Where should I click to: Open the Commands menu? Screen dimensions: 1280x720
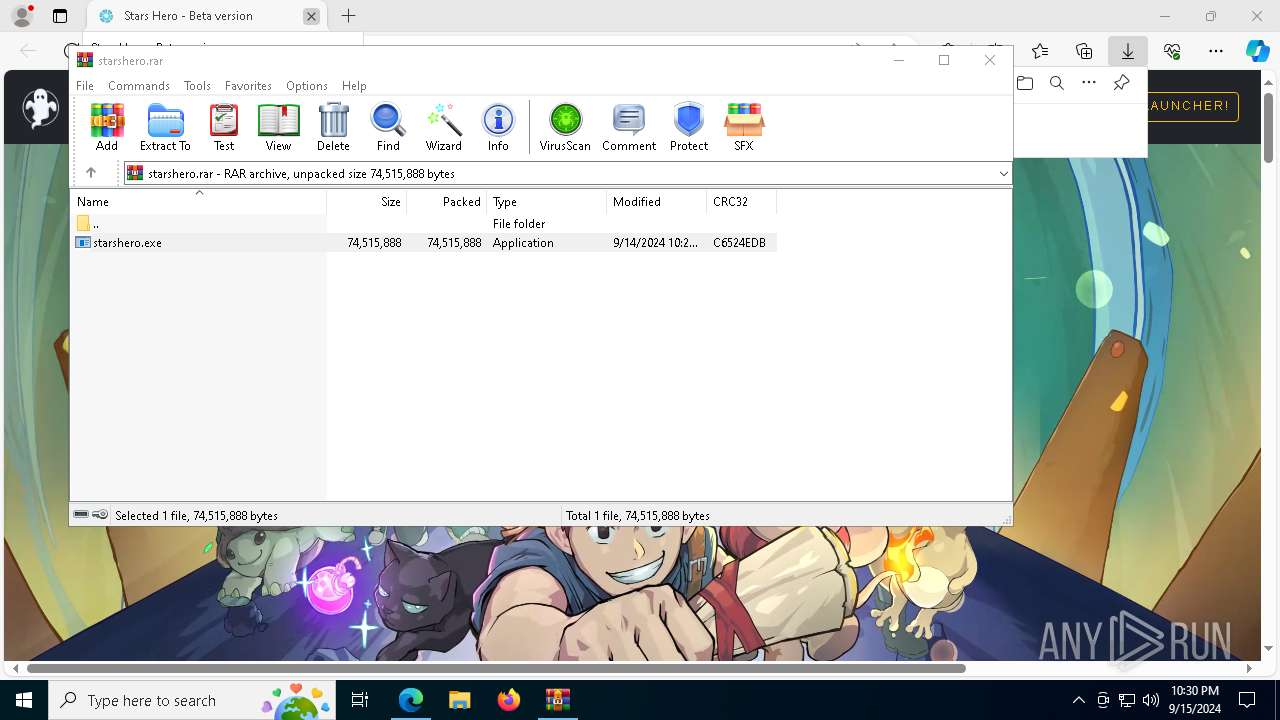139,86
